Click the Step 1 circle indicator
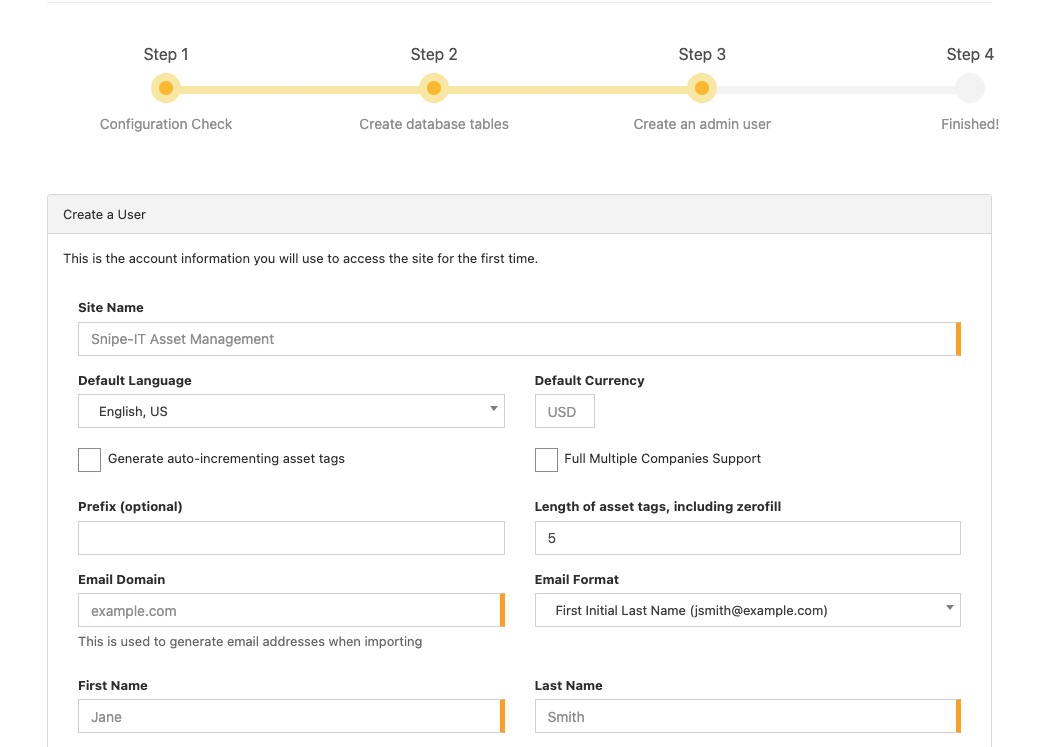 click(165, 88)
